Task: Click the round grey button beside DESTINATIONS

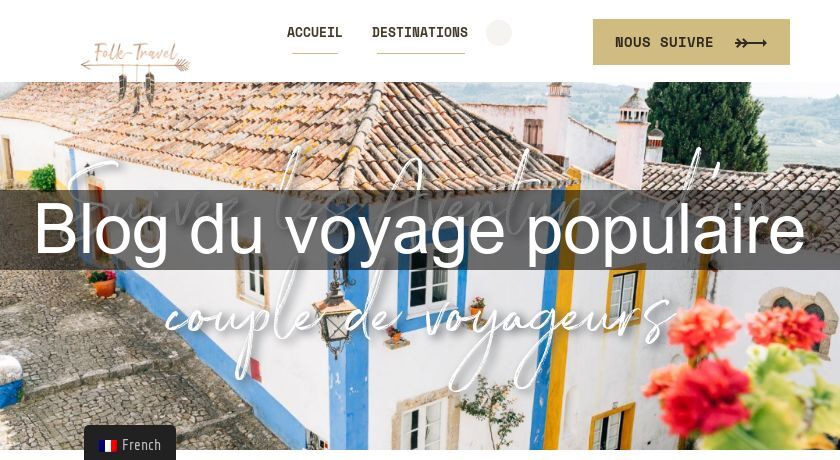Action: click(499, 33)
